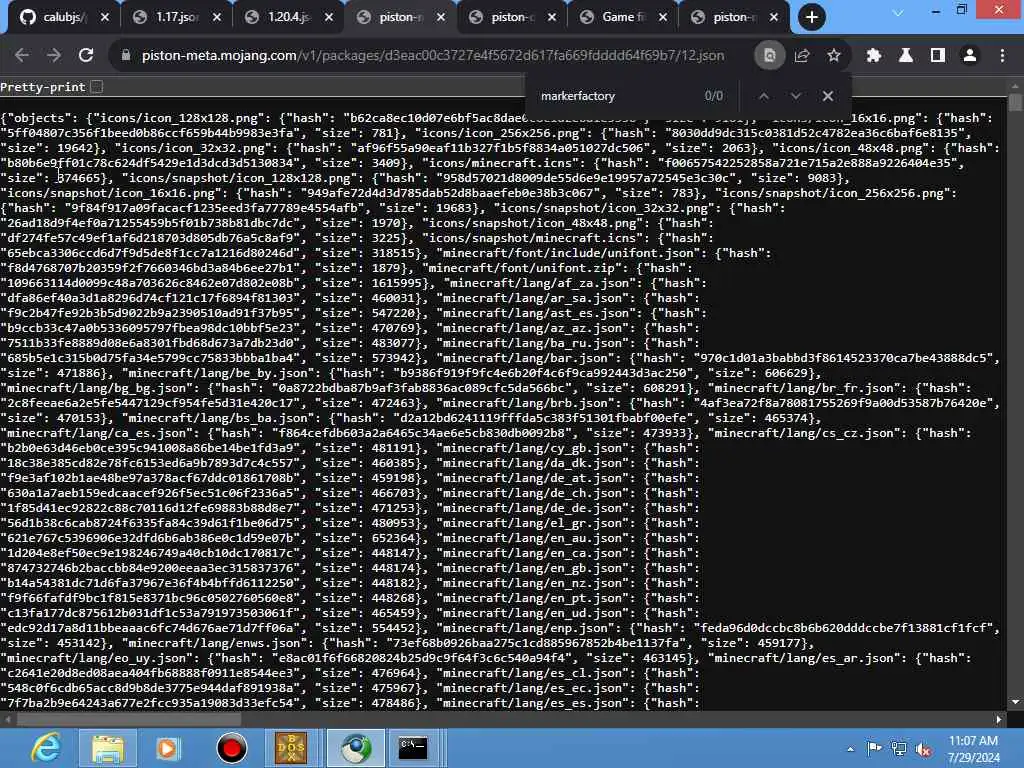Click the vertical scrollbar thumb
The image size is (1024, 768).
pyautogui.click(x=1015, y=102)
